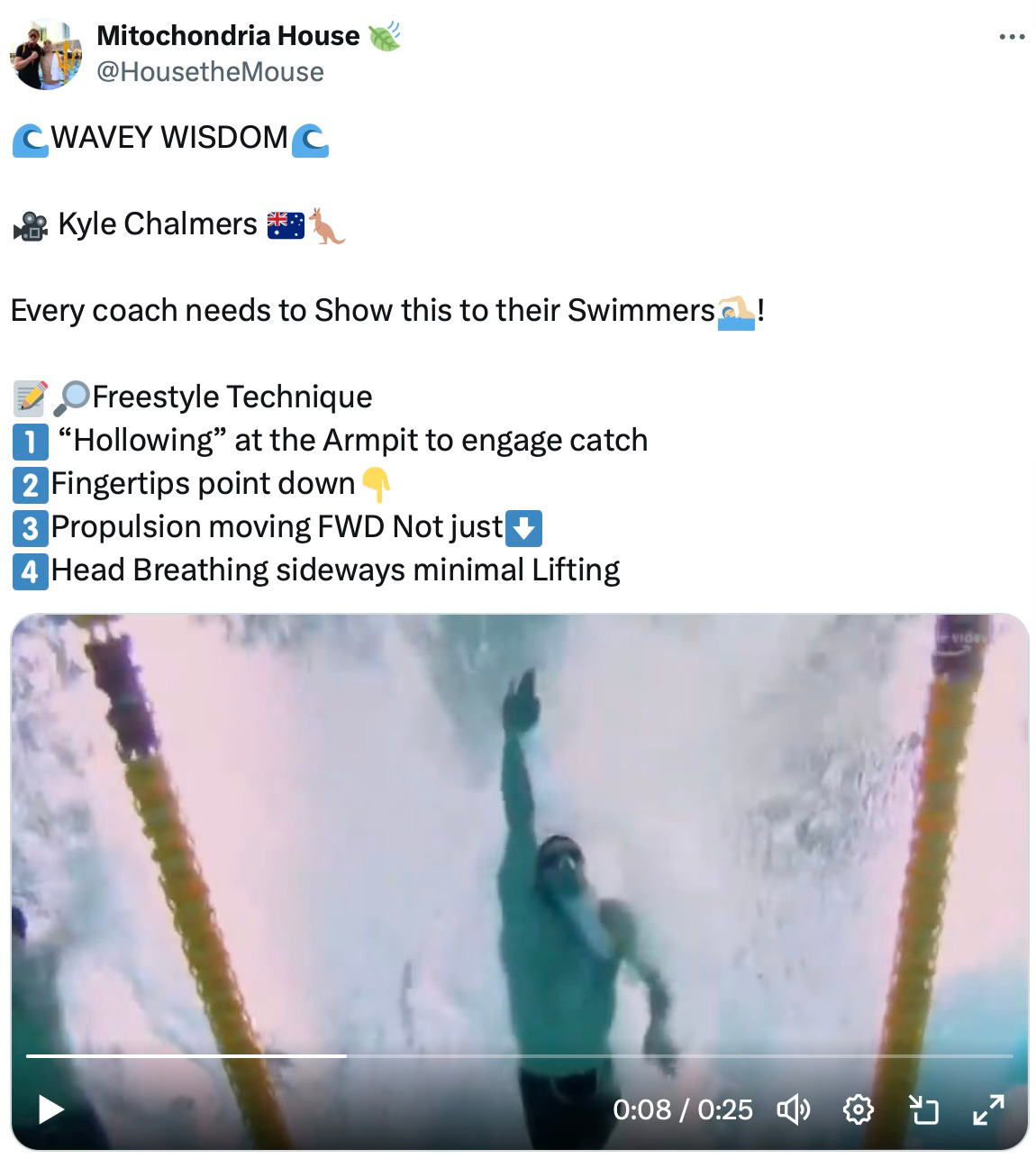Mute the video with the speaker icon
The height and width of the screenshot is (1168, 1036).
coord(793,1109)
